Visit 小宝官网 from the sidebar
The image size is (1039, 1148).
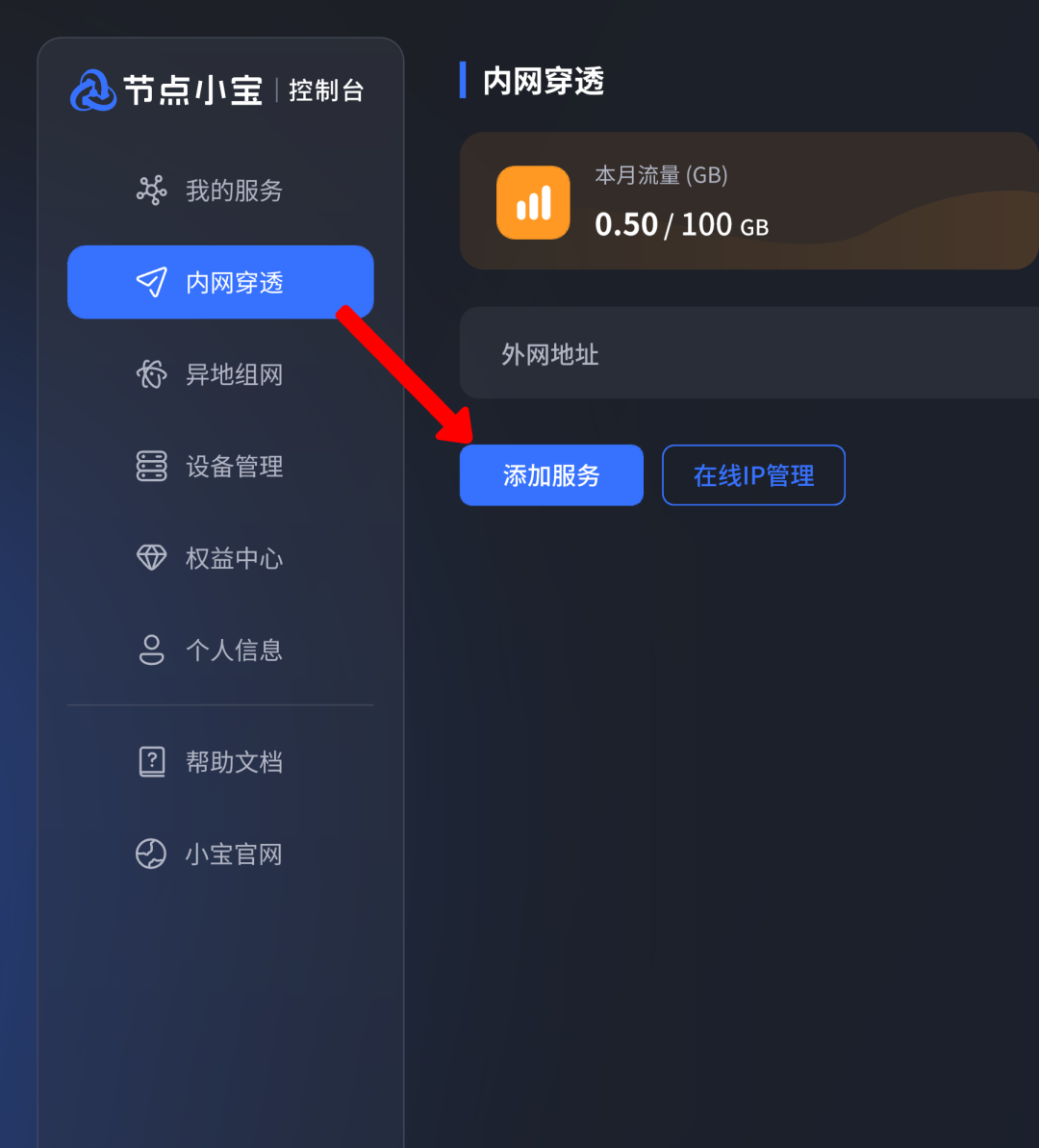(220, 854)
